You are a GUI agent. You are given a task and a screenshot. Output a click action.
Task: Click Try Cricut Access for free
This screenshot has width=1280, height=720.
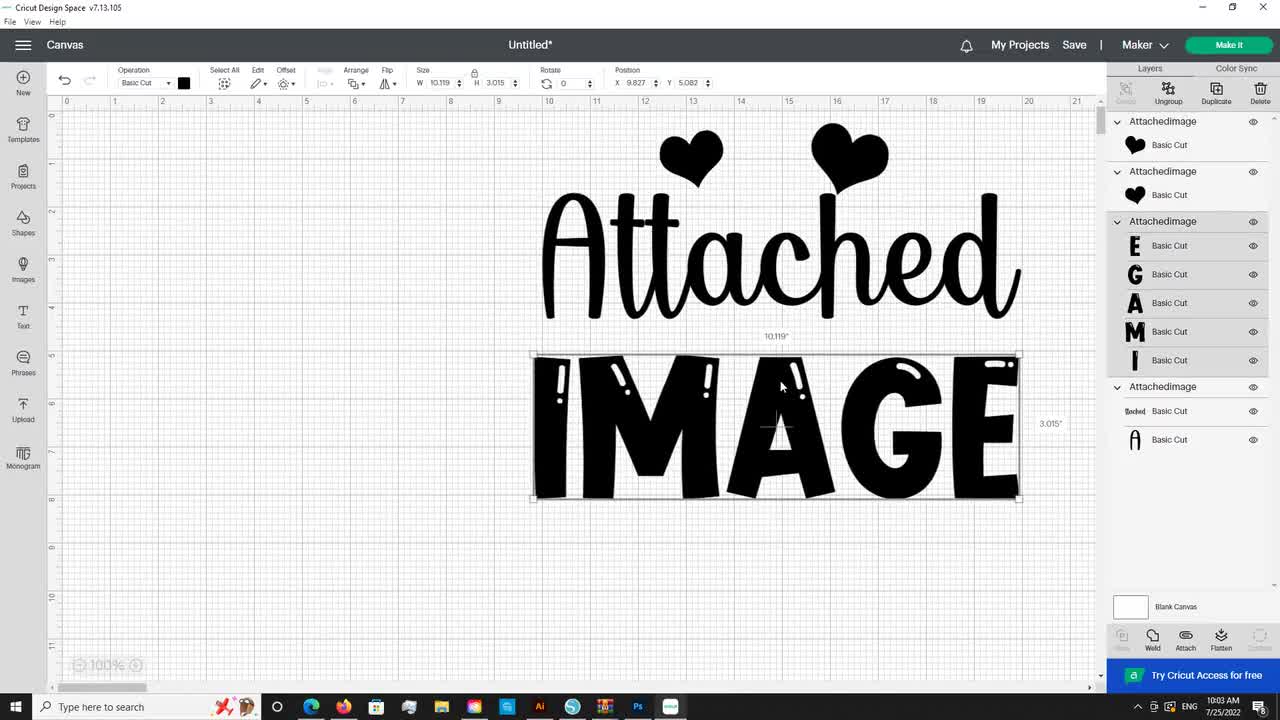click(x=1193, y=675)
